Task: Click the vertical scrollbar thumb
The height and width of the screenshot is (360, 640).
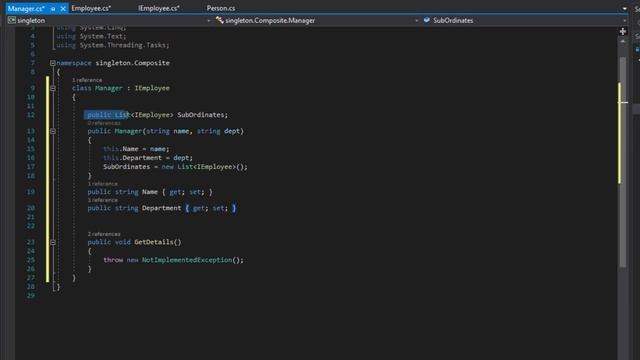Action: pos(622,163)
